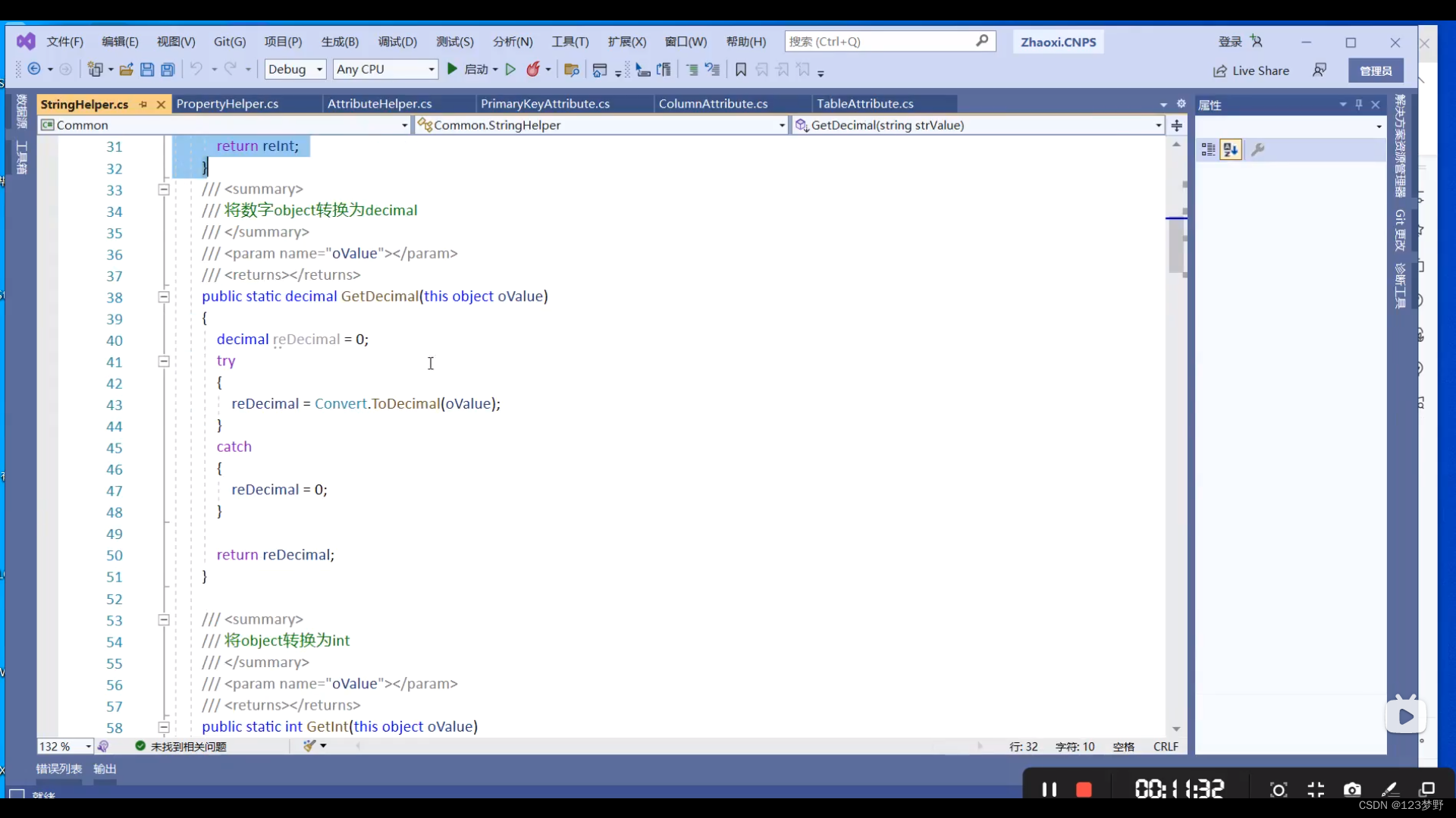Click the Hot Reload flame icon
The height and width of the screenshot is (818, 1456).
tap(533, 69)
